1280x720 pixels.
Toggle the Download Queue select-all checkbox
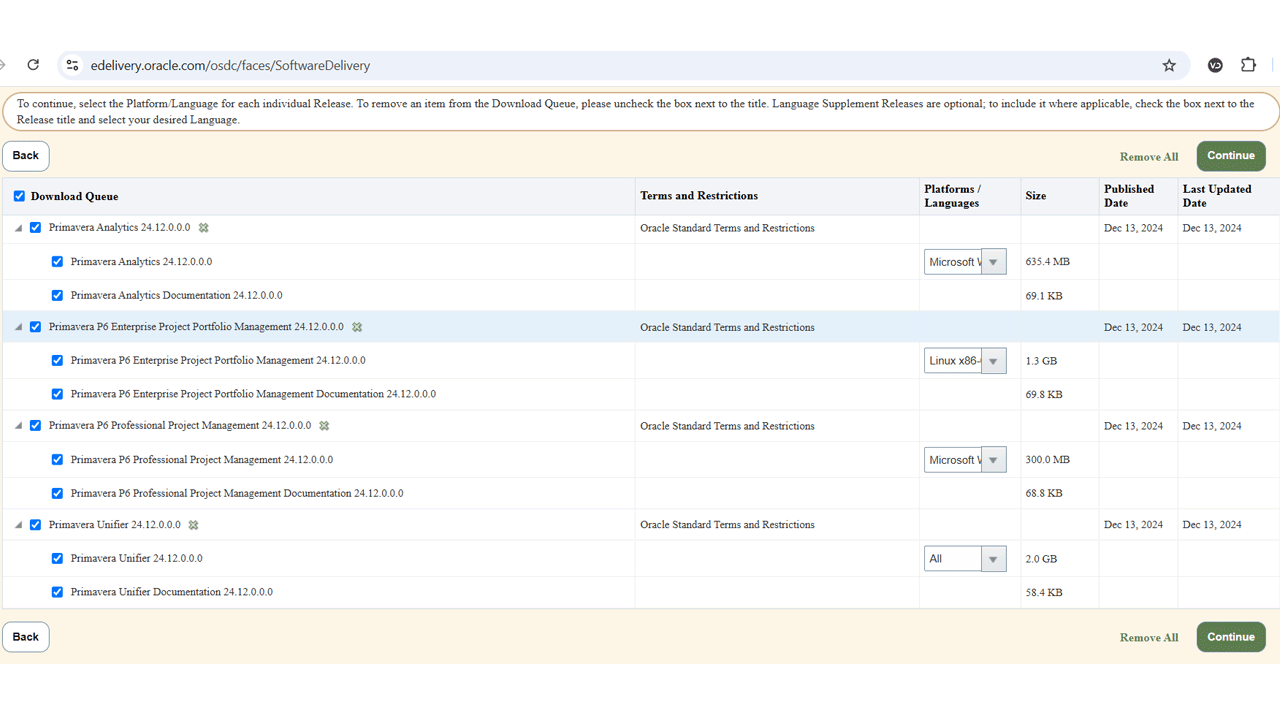(x=19, y=196)
